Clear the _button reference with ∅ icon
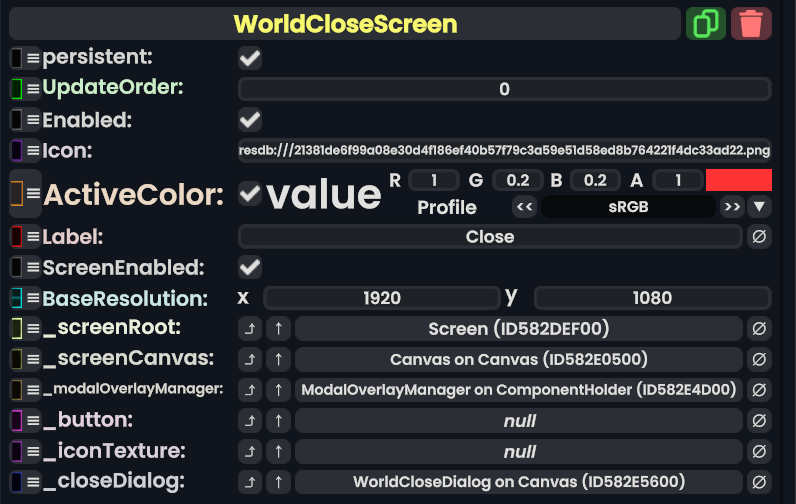 point(759,421)
